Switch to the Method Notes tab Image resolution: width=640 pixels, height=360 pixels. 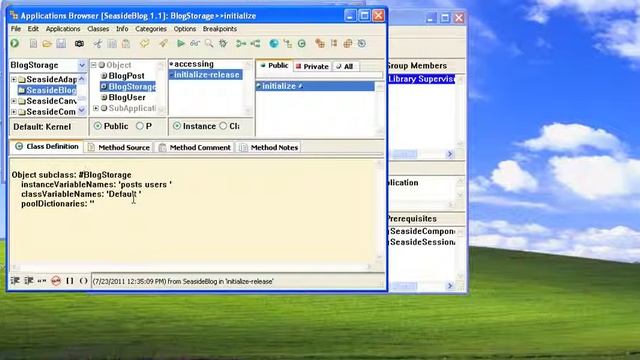click(269, 147)
